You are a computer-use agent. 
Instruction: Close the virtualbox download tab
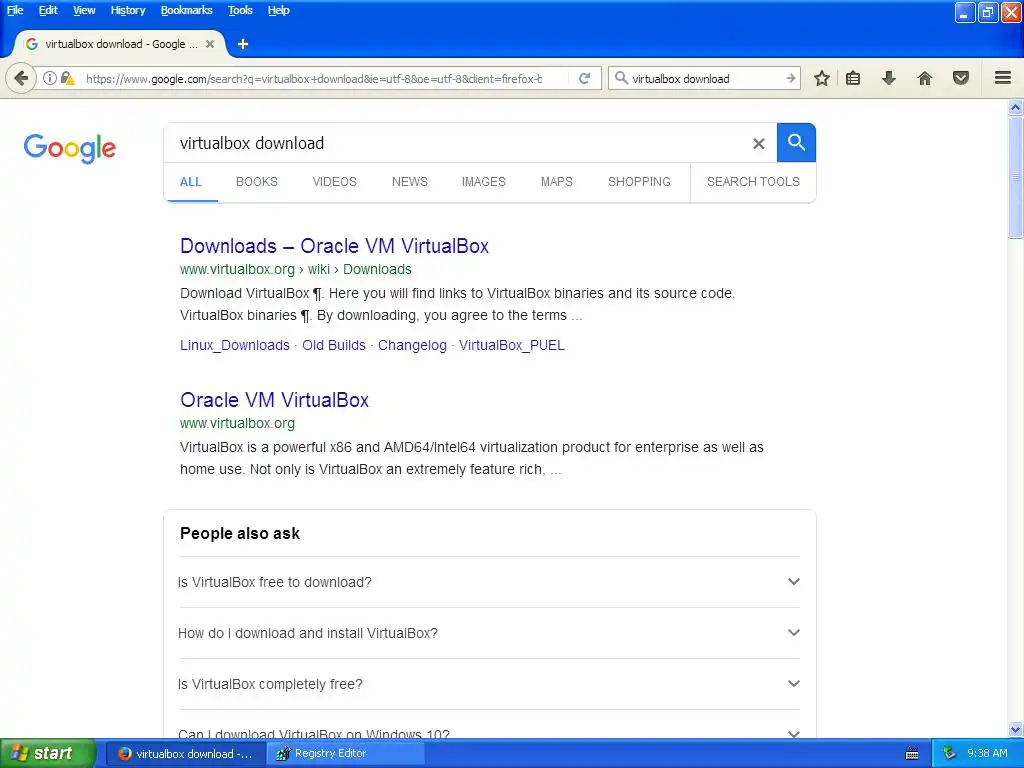(x=210, y=44)
